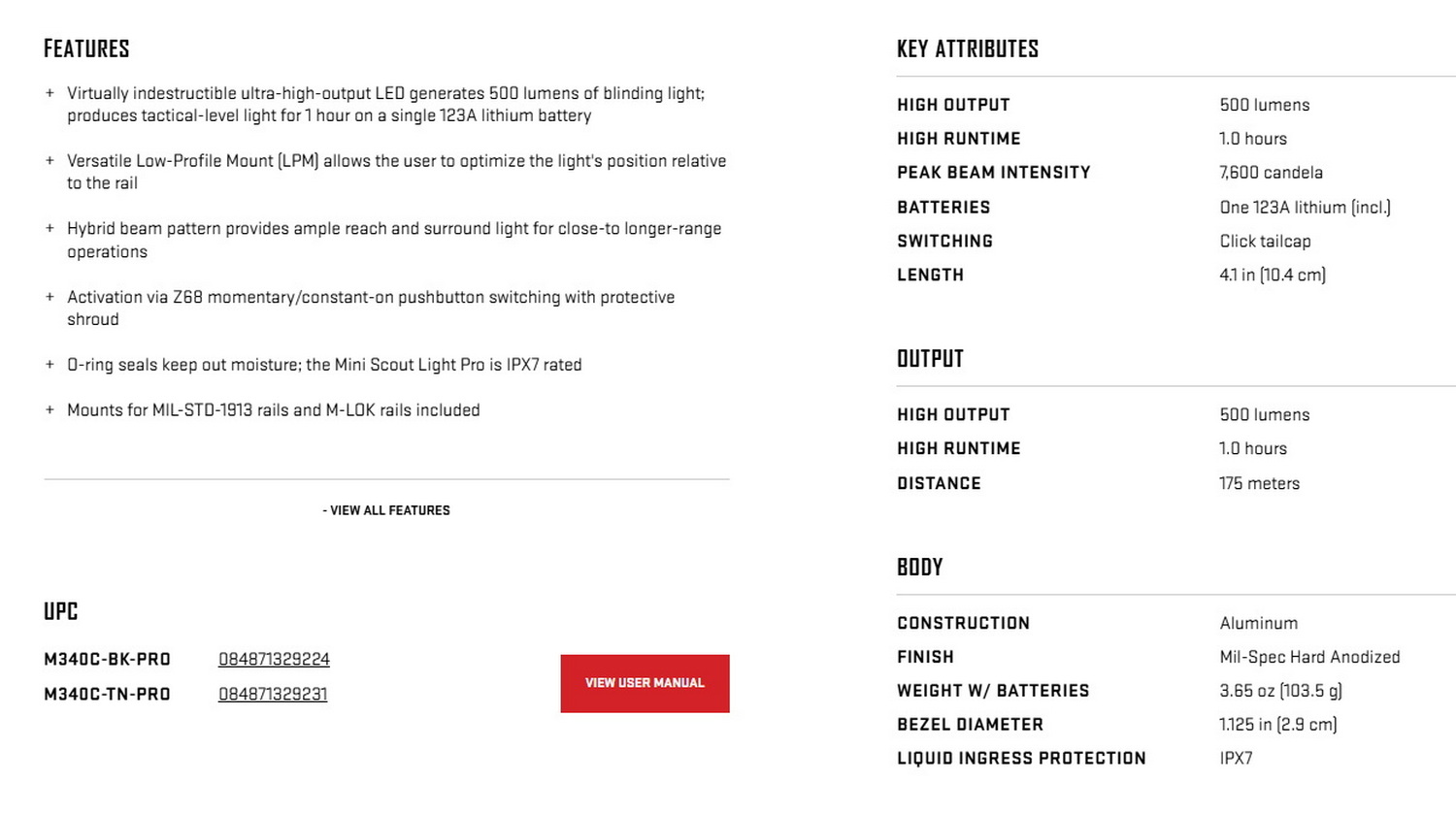
Task: Select the M340C-TN-PRO model label
Action: pyautogui.click(x=107, y=695)
